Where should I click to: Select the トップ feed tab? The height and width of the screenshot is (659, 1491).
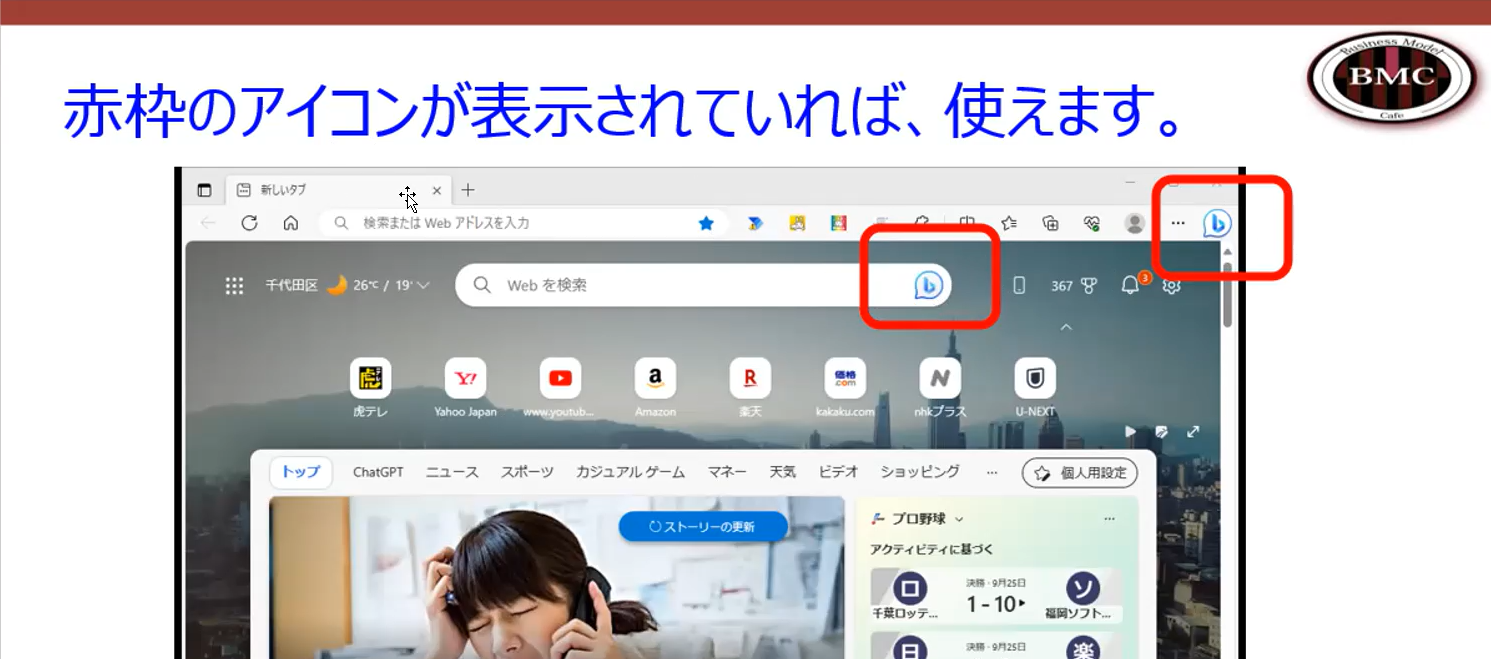pos(301,473)
